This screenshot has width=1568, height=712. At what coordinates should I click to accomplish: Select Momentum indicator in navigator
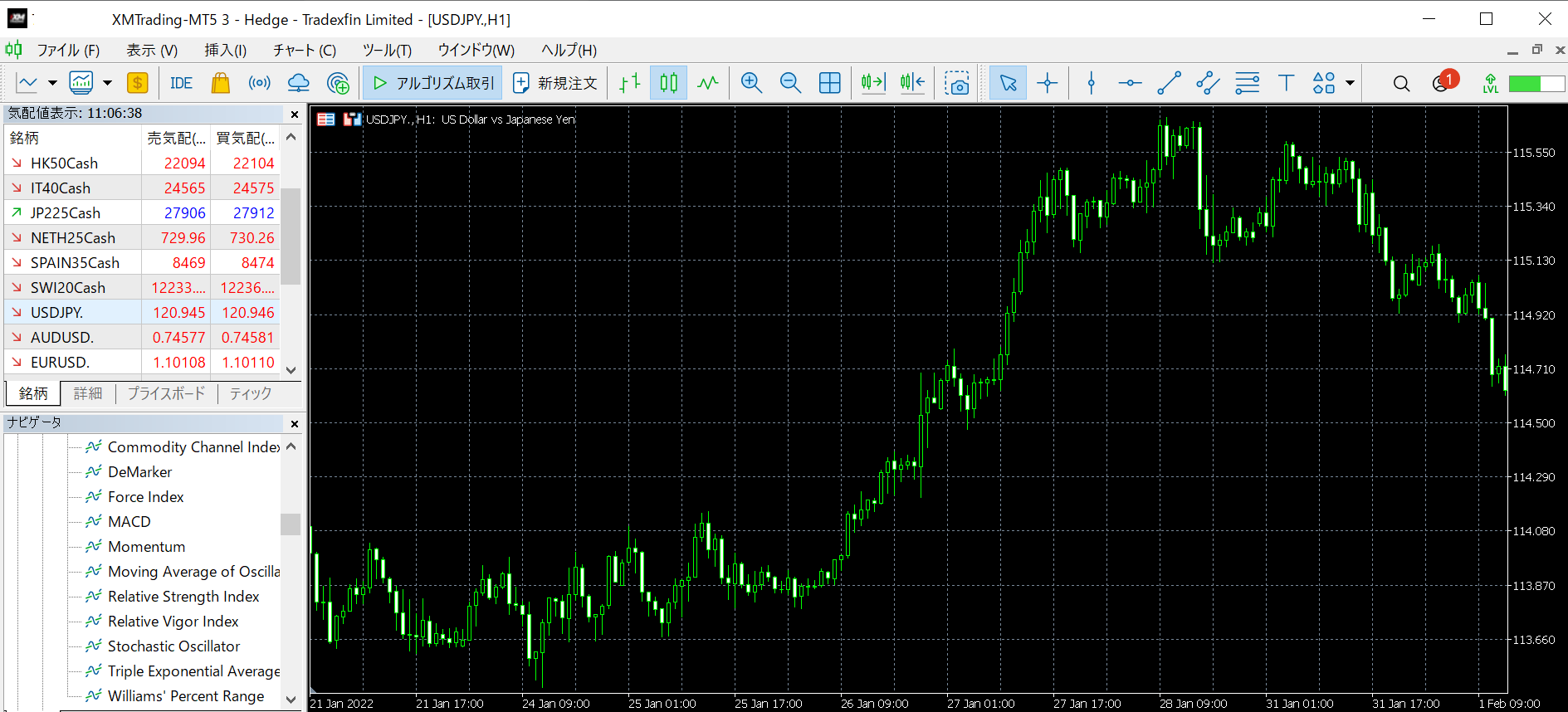146,547
